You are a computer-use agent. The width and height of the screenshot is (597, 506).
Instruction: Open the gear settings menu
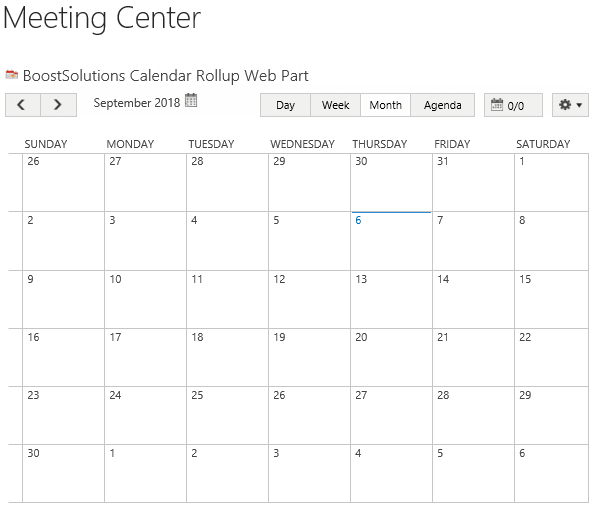tap(565, 105)
